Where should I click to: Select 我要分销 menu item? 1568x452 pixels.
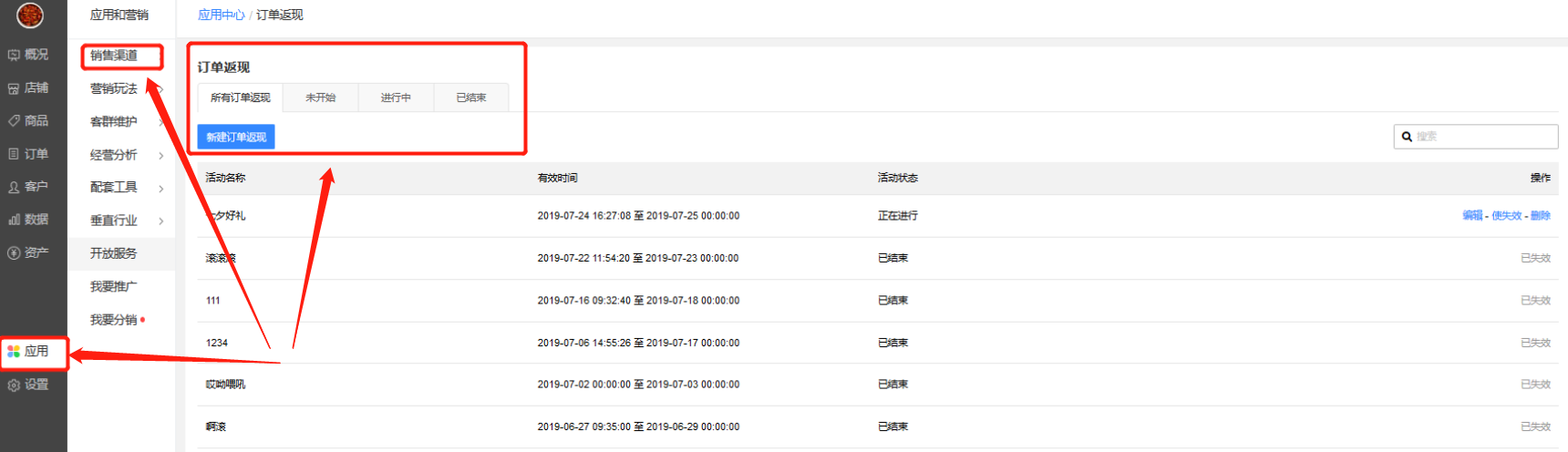[114, 320]
